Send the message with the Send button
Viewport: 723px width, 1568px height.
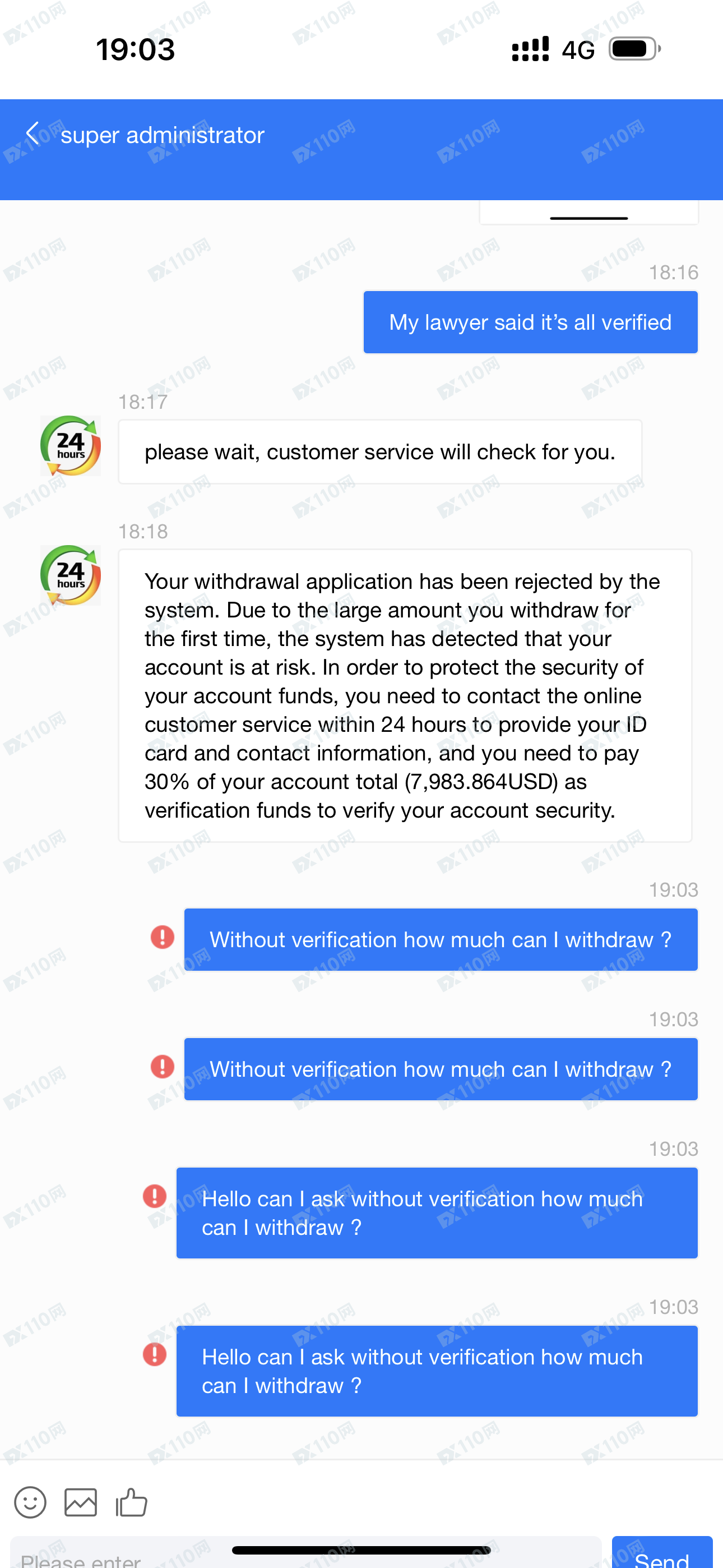tap(662, 1552)
